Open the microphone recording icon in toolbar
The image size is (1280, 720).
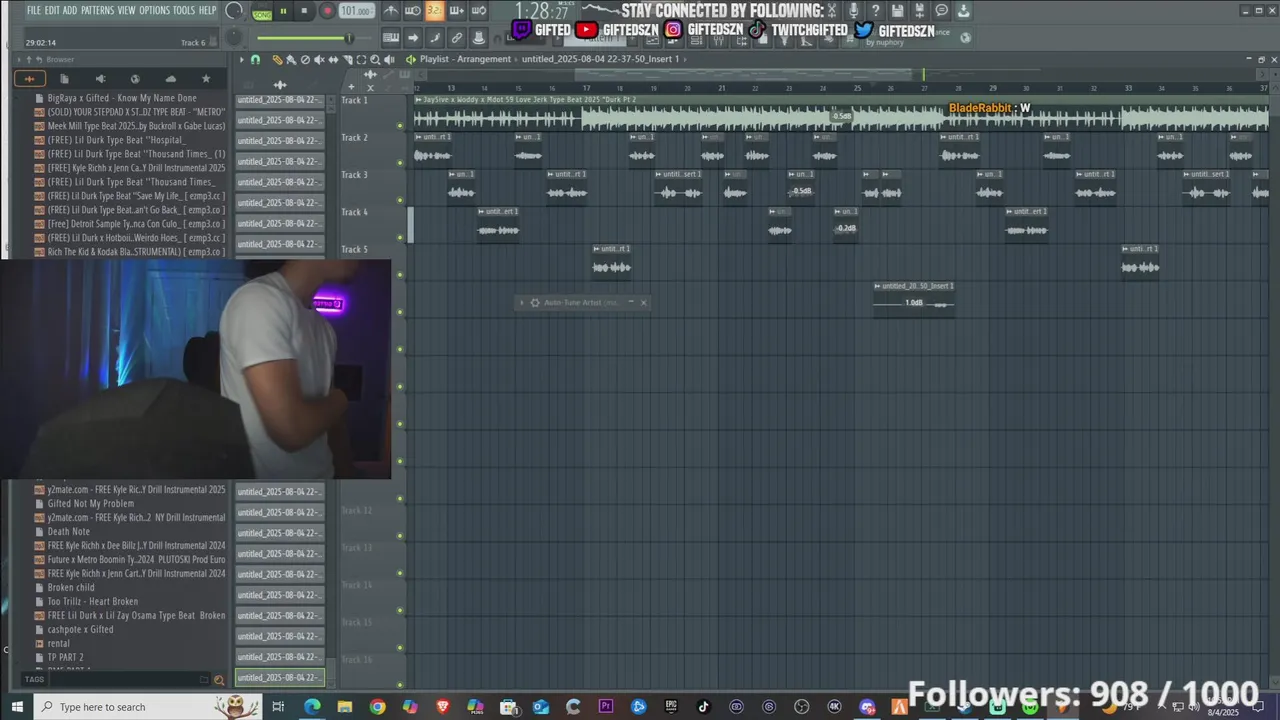tap(853, 11)
